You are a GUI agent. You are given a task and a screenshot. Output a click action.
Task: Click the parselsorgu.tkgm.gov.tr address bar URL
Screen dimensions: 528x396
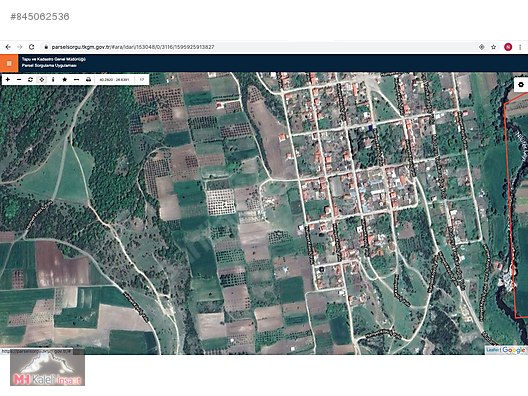point(133,47)
